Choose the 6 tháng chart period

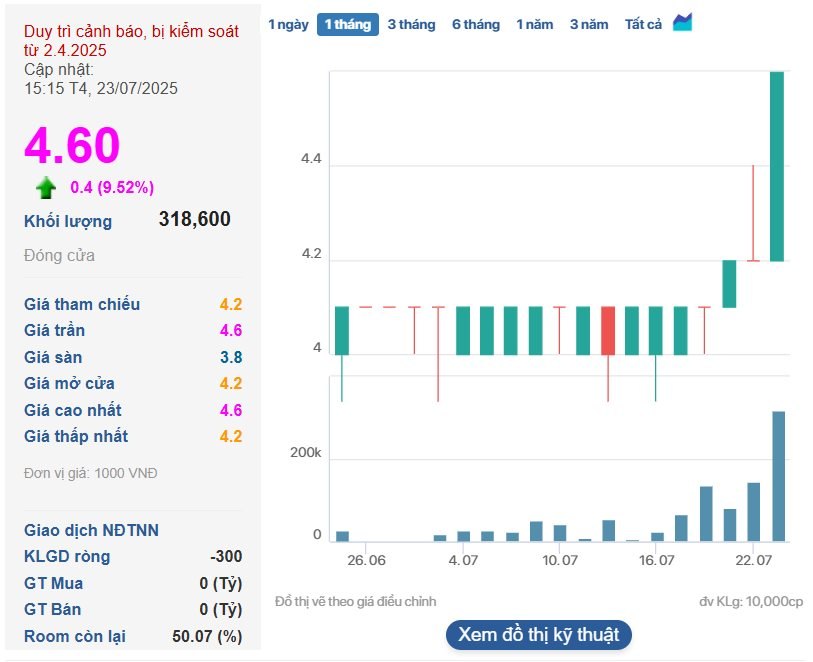(x=475, y=25)
